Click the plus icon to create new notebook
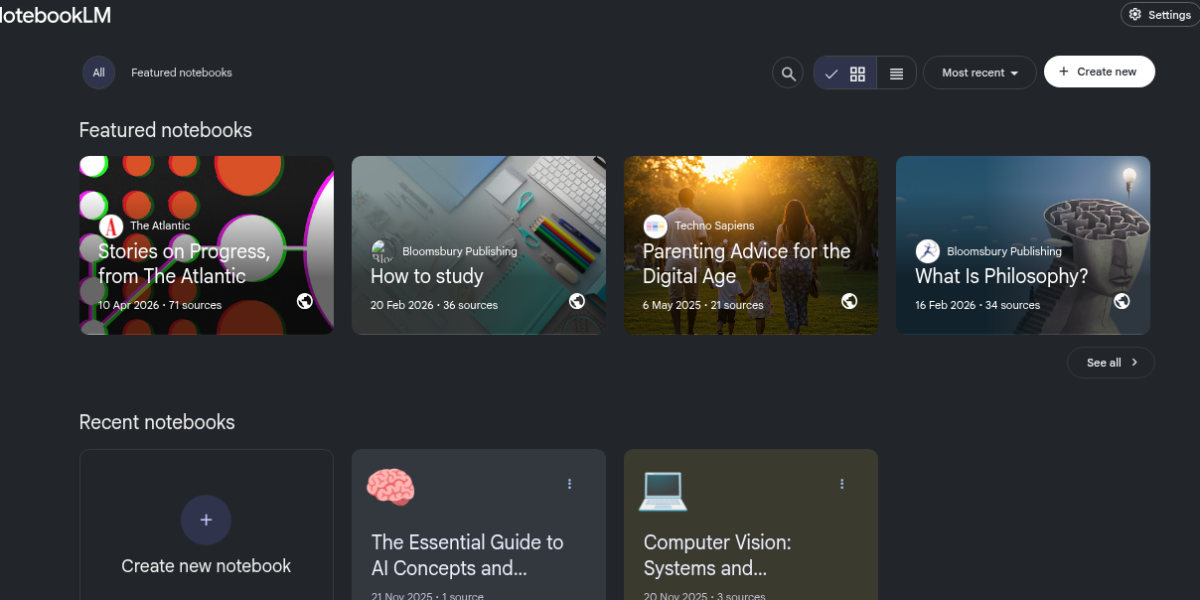Image resolution: width=1200 pixels, height=600 pixels. click(x=206, y=520)
